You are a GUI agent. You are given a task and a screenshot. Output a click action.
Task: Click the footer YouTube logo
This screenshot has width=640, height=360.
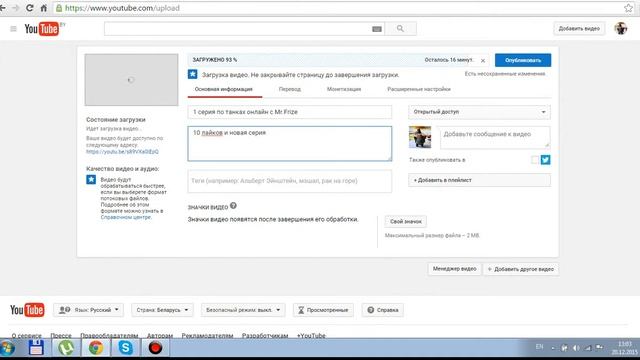pyautogui.click(x=27, y=310)
